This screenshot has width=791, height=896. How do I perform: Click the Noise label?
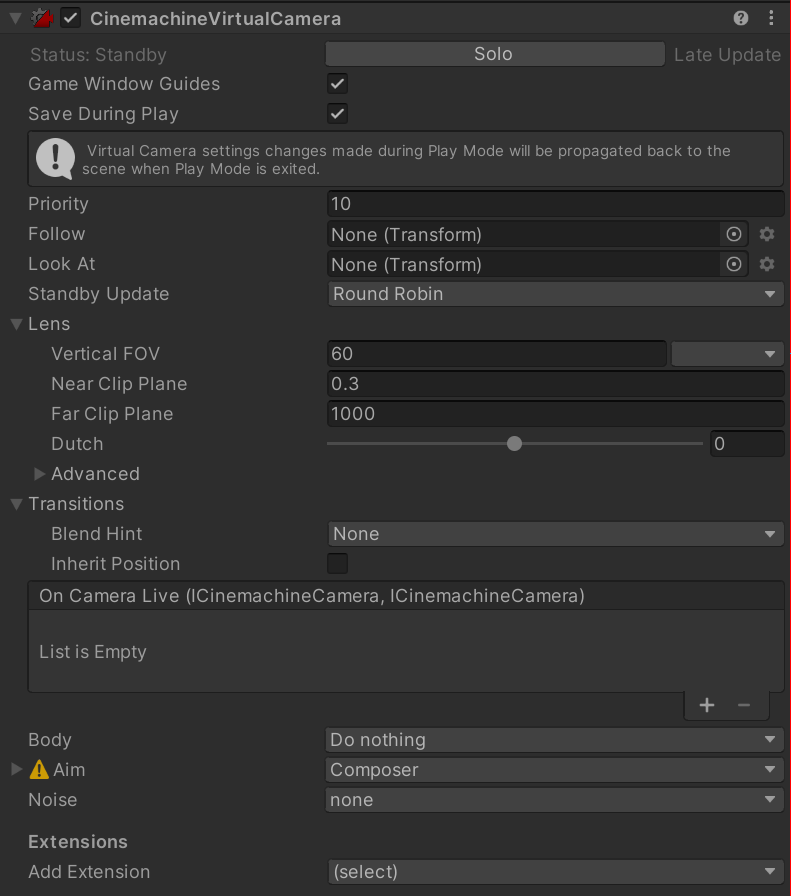point(53,800)
